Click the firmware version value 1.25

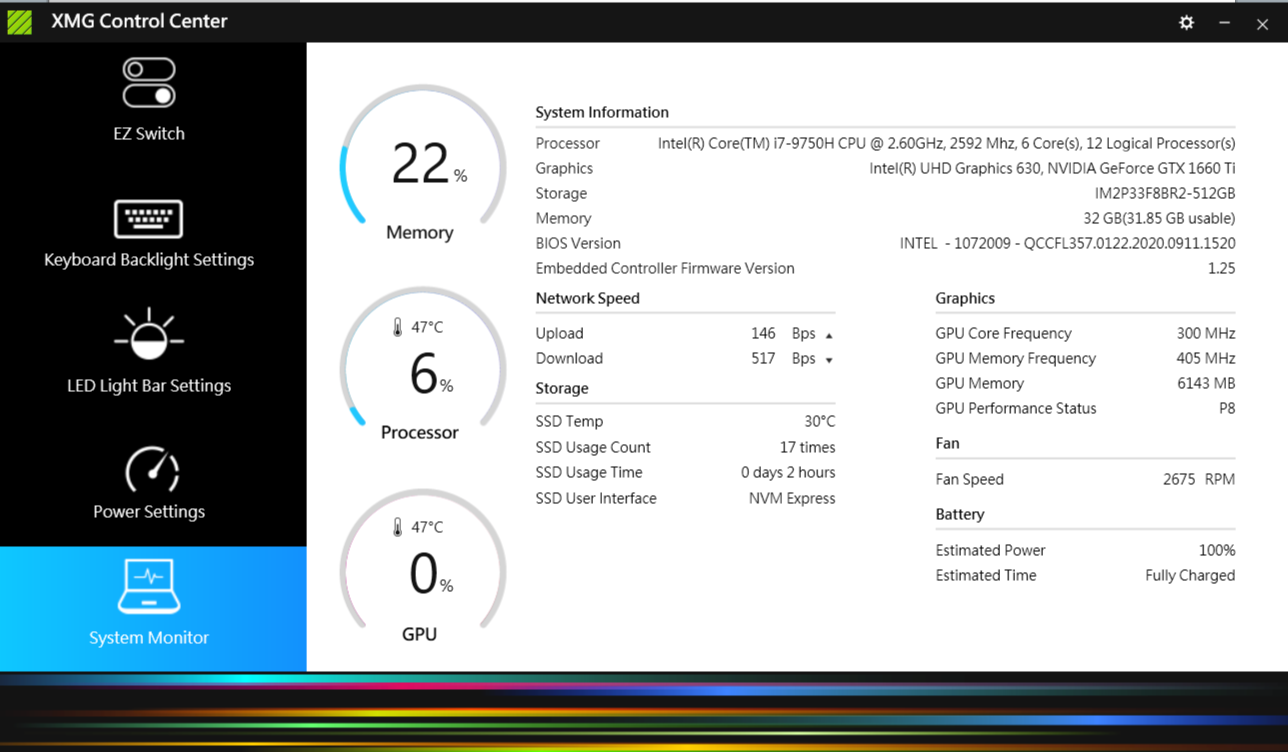click(x=1221, y=268)
